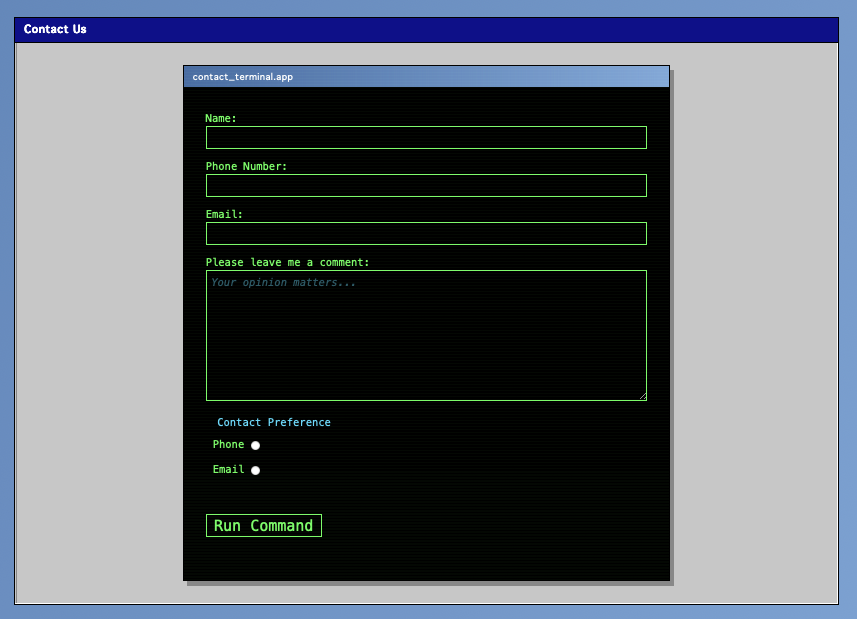Viewport: 857px width, 619px height.
Task: Choose the Email contact preference radio button
Action: [x=255, y=470]
